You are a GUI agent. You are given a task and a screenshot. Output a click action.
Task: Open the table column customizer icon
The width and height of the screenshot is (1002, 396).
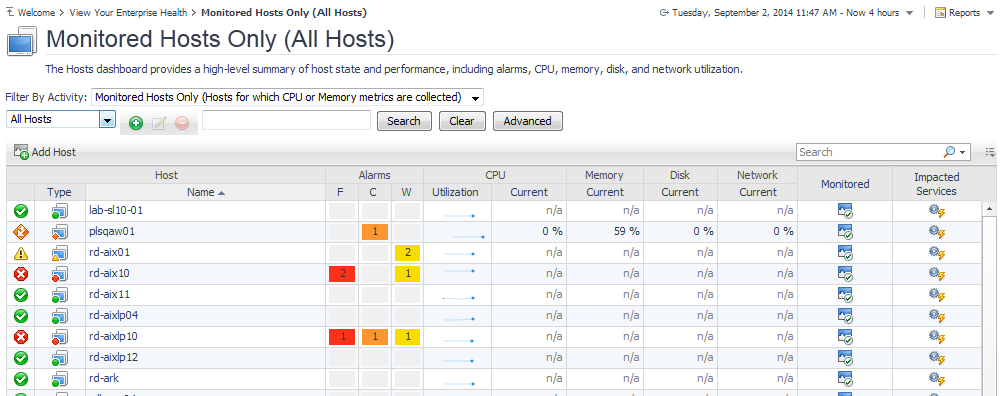pyautogui.click(x=990, y=152)
